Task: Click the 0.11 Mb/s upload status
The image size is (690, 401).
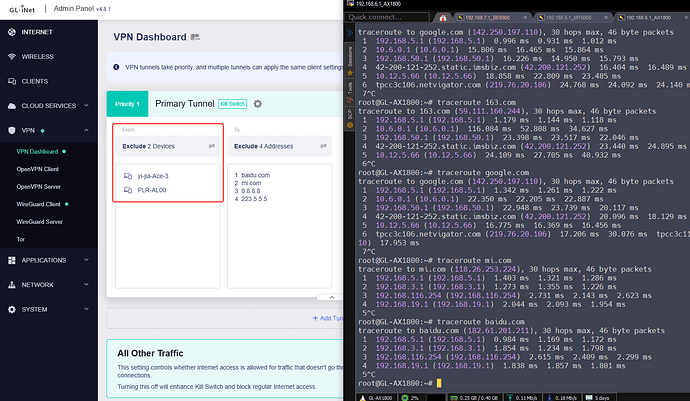Action: [523, 397]
